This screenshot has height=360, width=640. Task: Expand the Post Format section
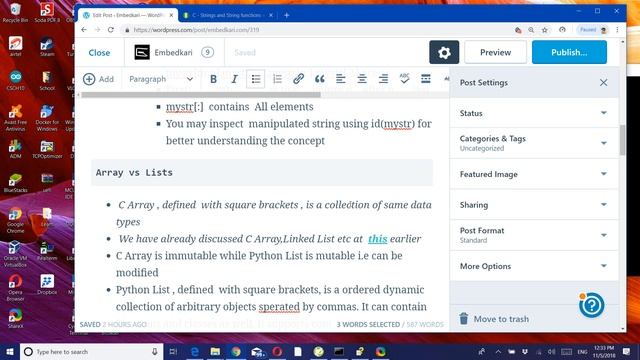(534, 235)
